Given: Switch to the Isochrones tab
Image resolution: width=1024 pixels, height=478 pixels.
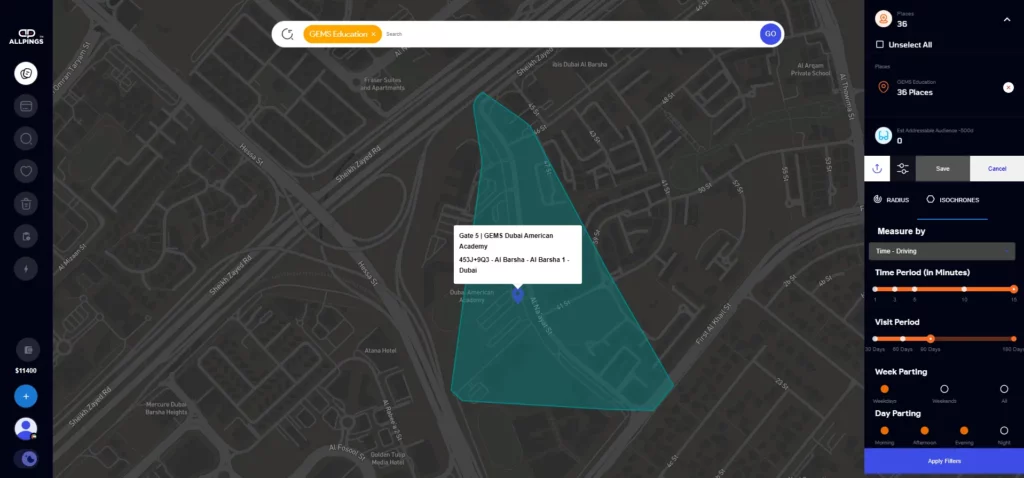Looking at the screenshot, I should click(953, 200).
